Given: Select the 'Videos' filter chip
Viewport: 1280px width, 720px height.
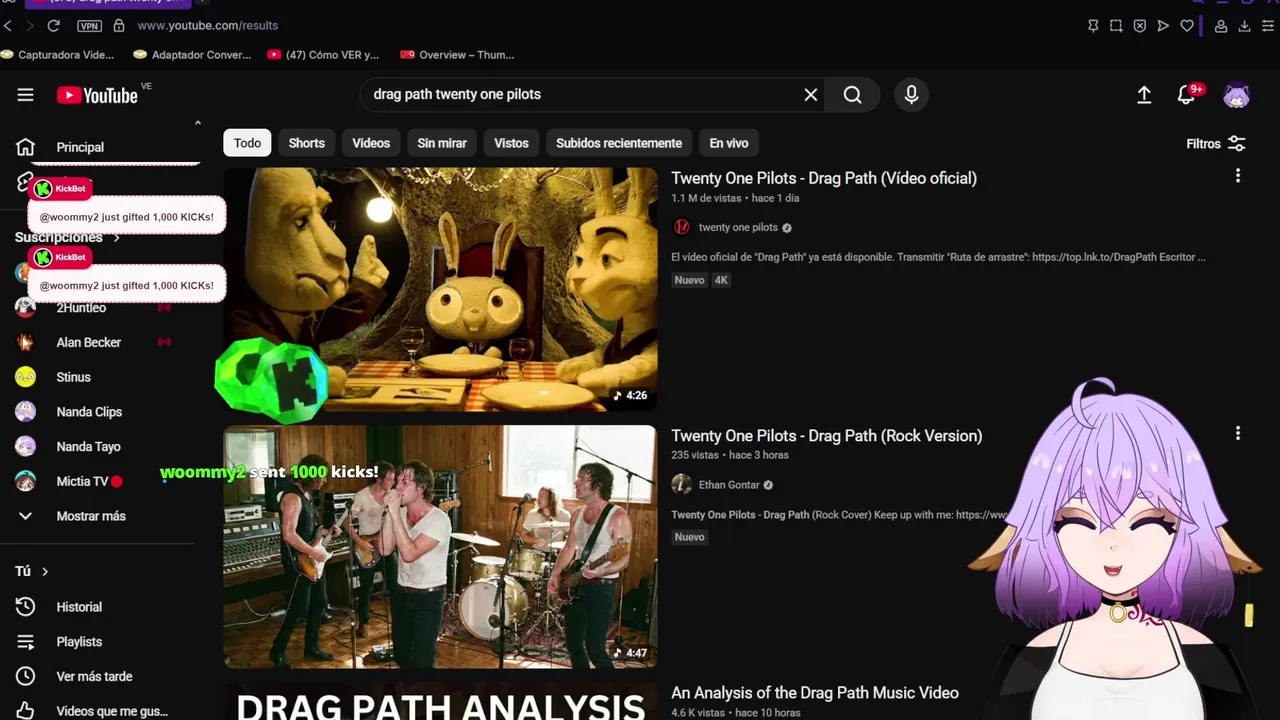Looking at the screenshot, I should pyautogui.click(x=371, y=143).
